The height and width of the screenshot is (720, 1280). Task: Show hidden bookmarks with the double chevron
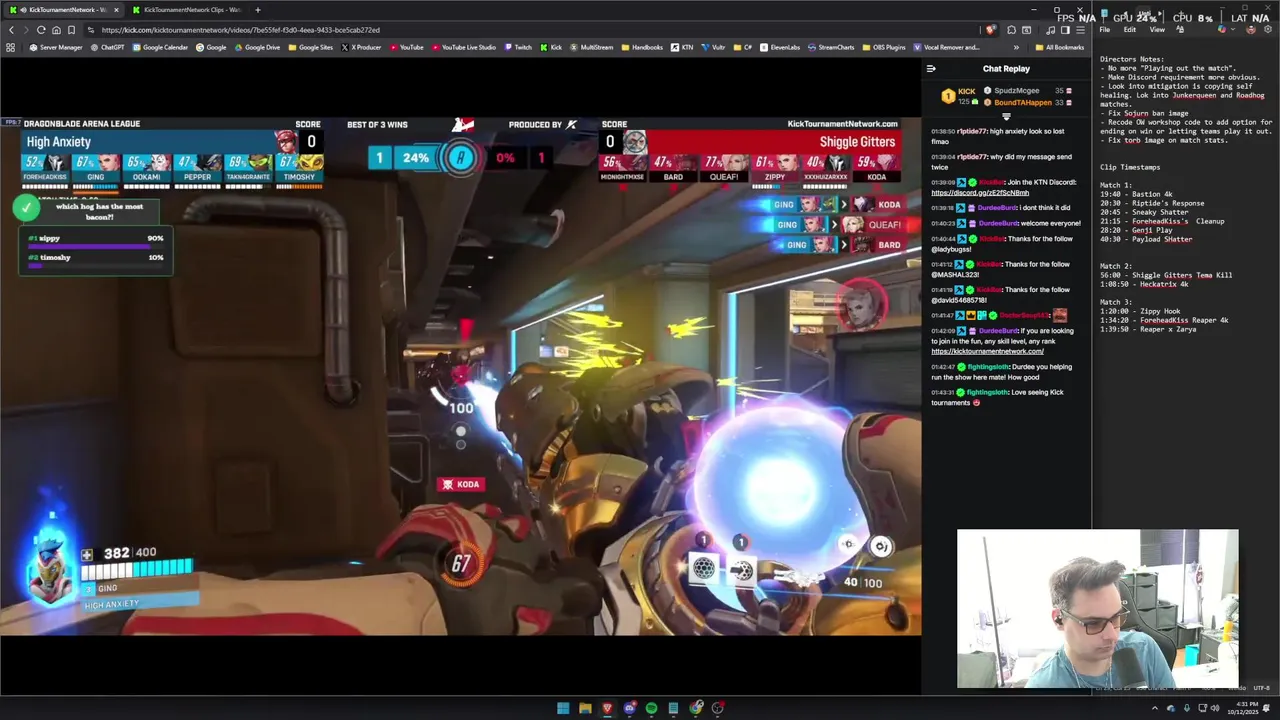pos(1016,47)
